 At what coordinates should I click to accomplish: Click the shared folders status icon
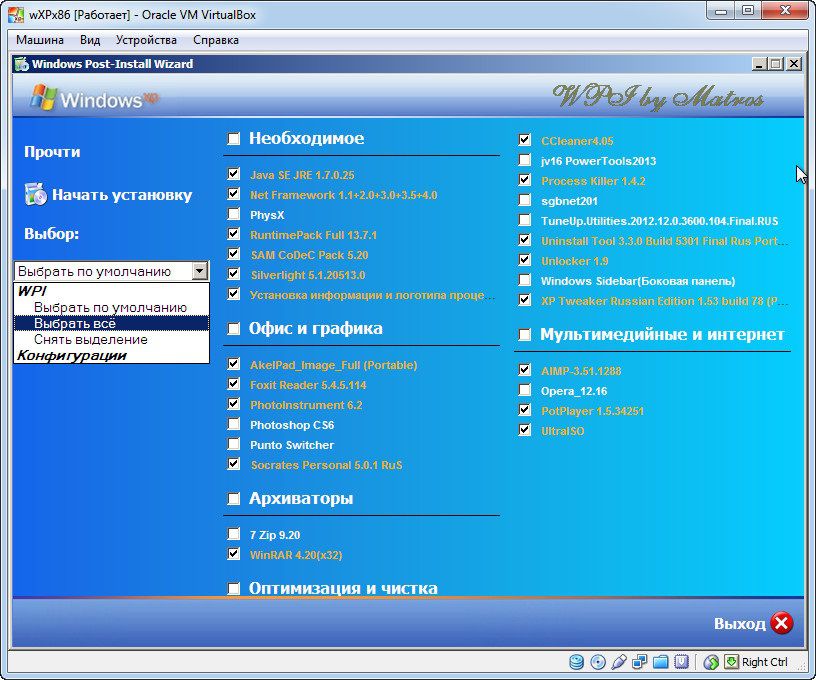[660, 662]
